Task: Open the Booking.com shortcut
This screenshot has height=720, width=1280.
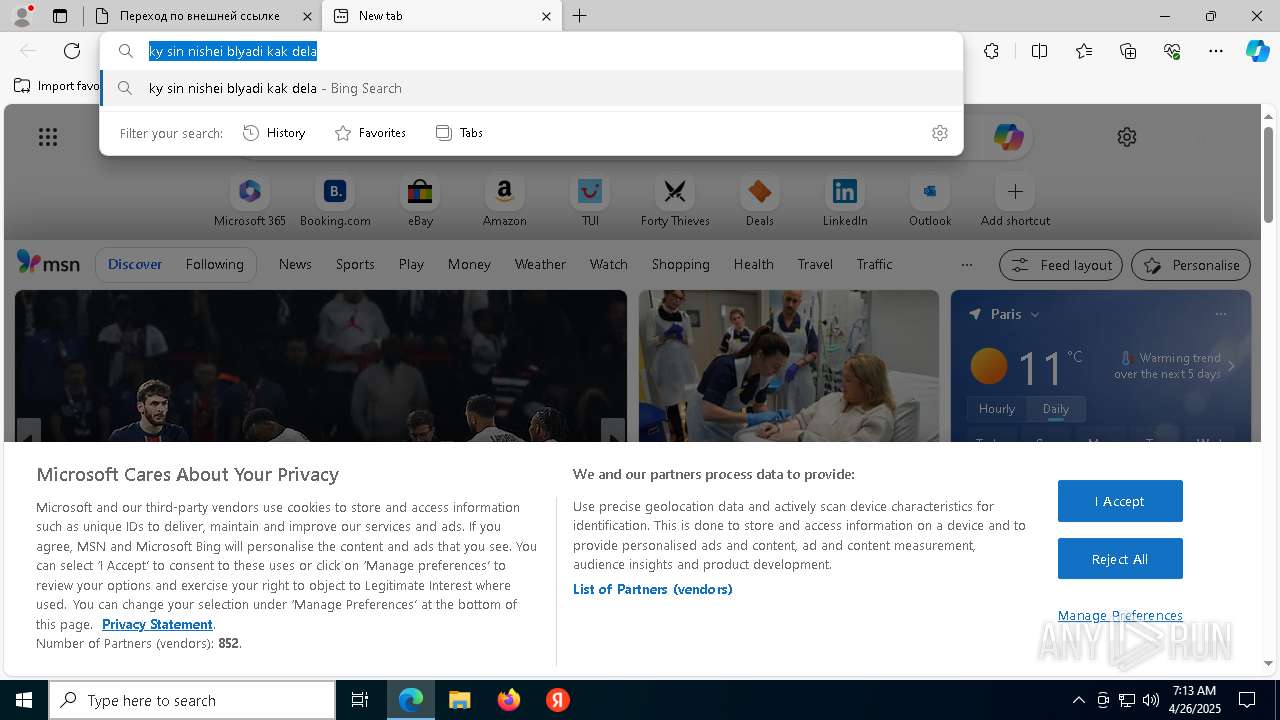Action: (335, 200)
